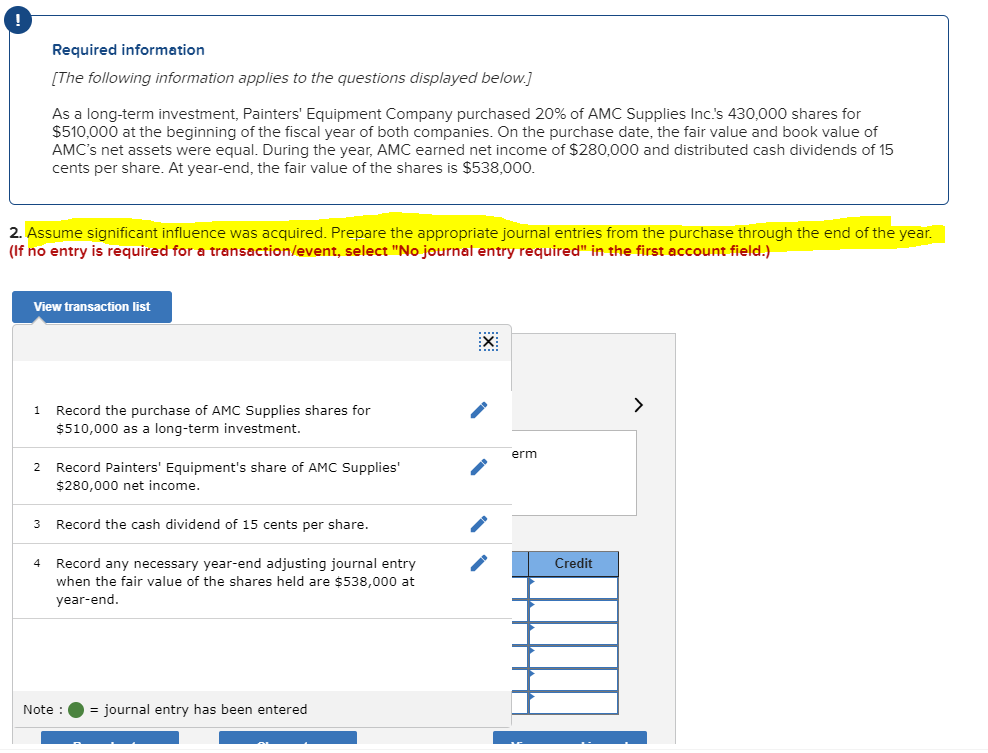Select the pencil icon beside net income entry

tap(478, 466)
